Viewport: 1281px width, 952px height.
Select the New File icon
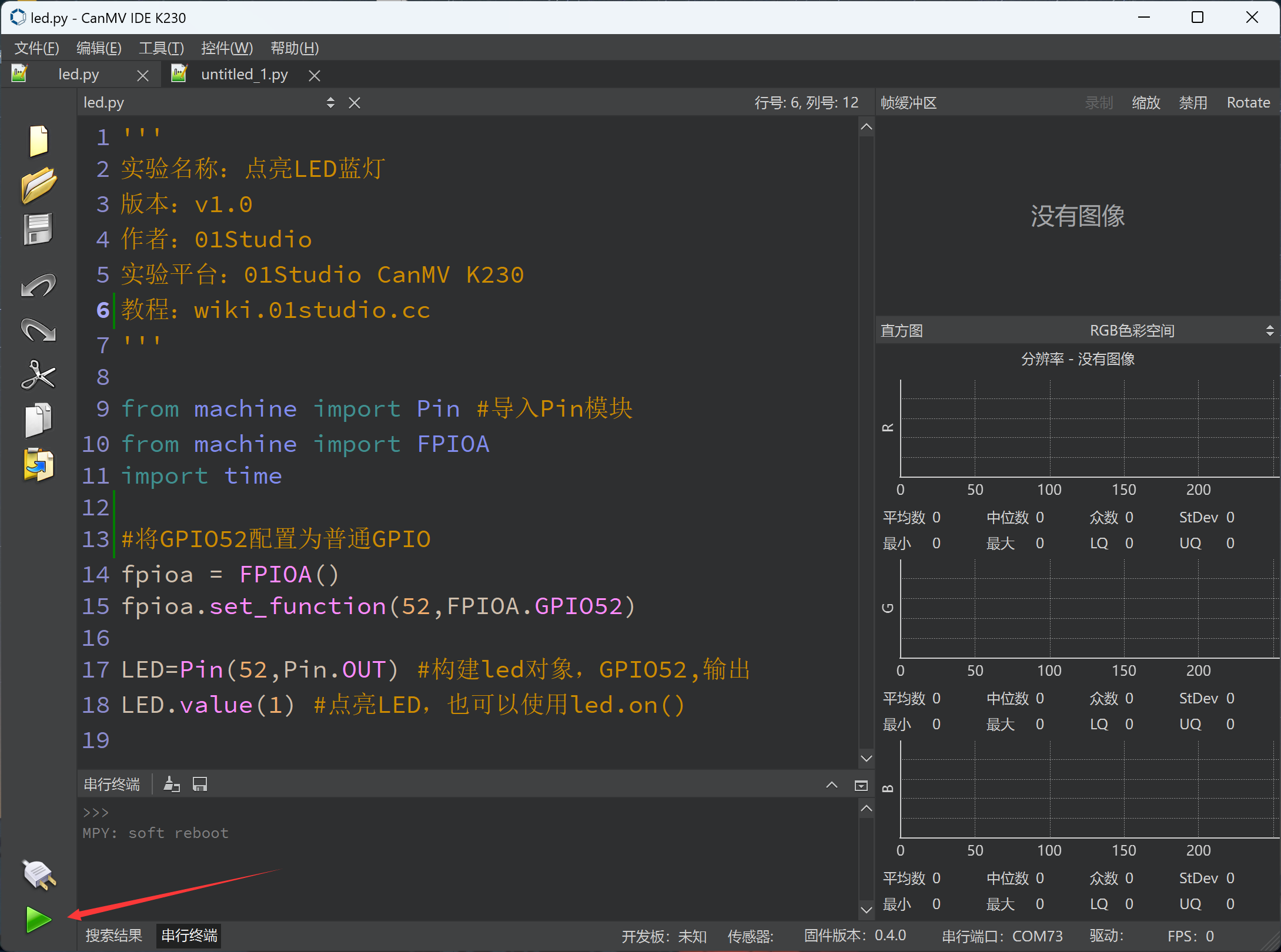coord(39,140)
